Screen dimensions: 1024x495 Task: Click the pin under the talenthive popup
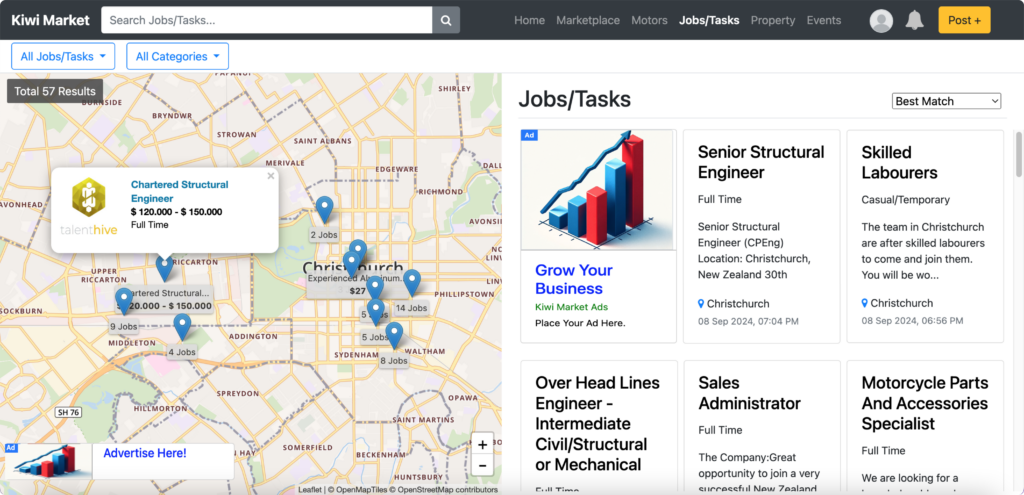(165, 268)
